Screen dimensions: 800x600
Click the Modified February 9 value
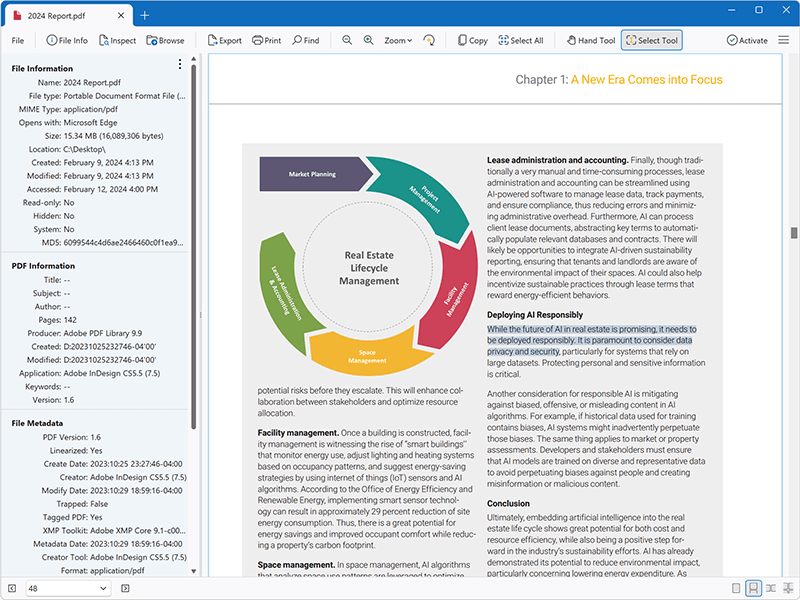click(x=108, y=176)
